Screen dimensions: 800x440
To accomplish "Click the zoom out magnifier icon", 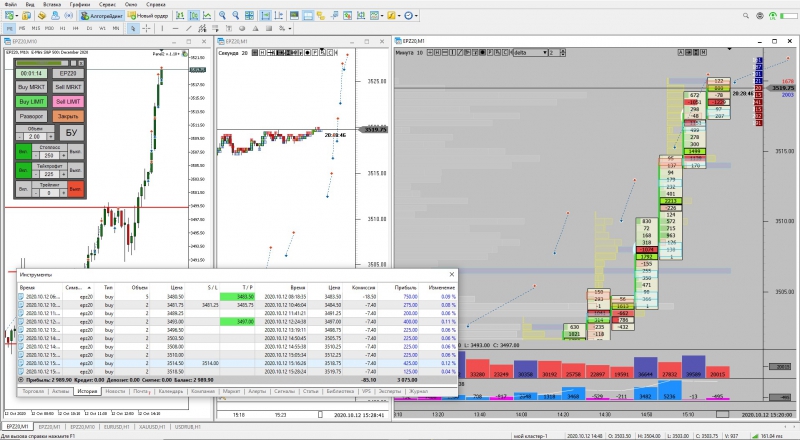I will (236, 16).
